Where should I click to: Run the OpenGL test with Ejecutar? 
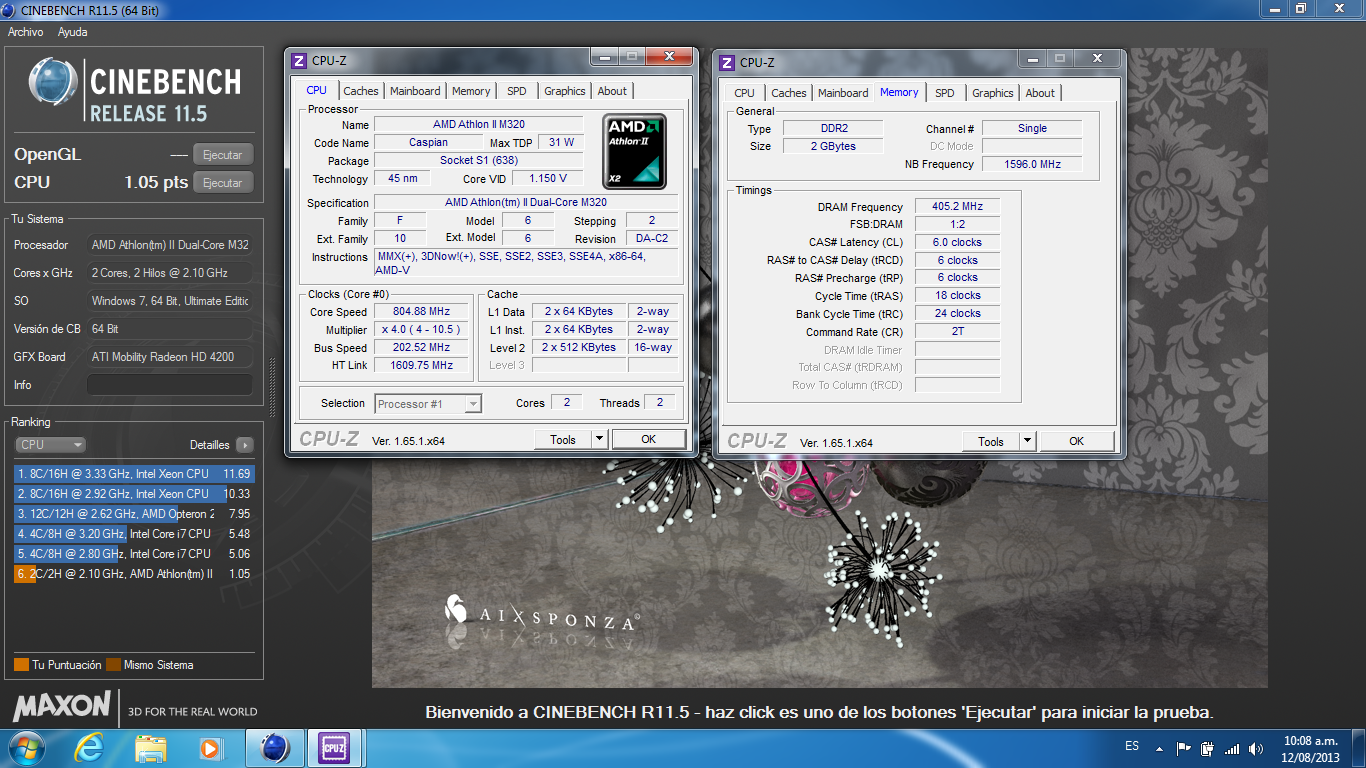223,155
